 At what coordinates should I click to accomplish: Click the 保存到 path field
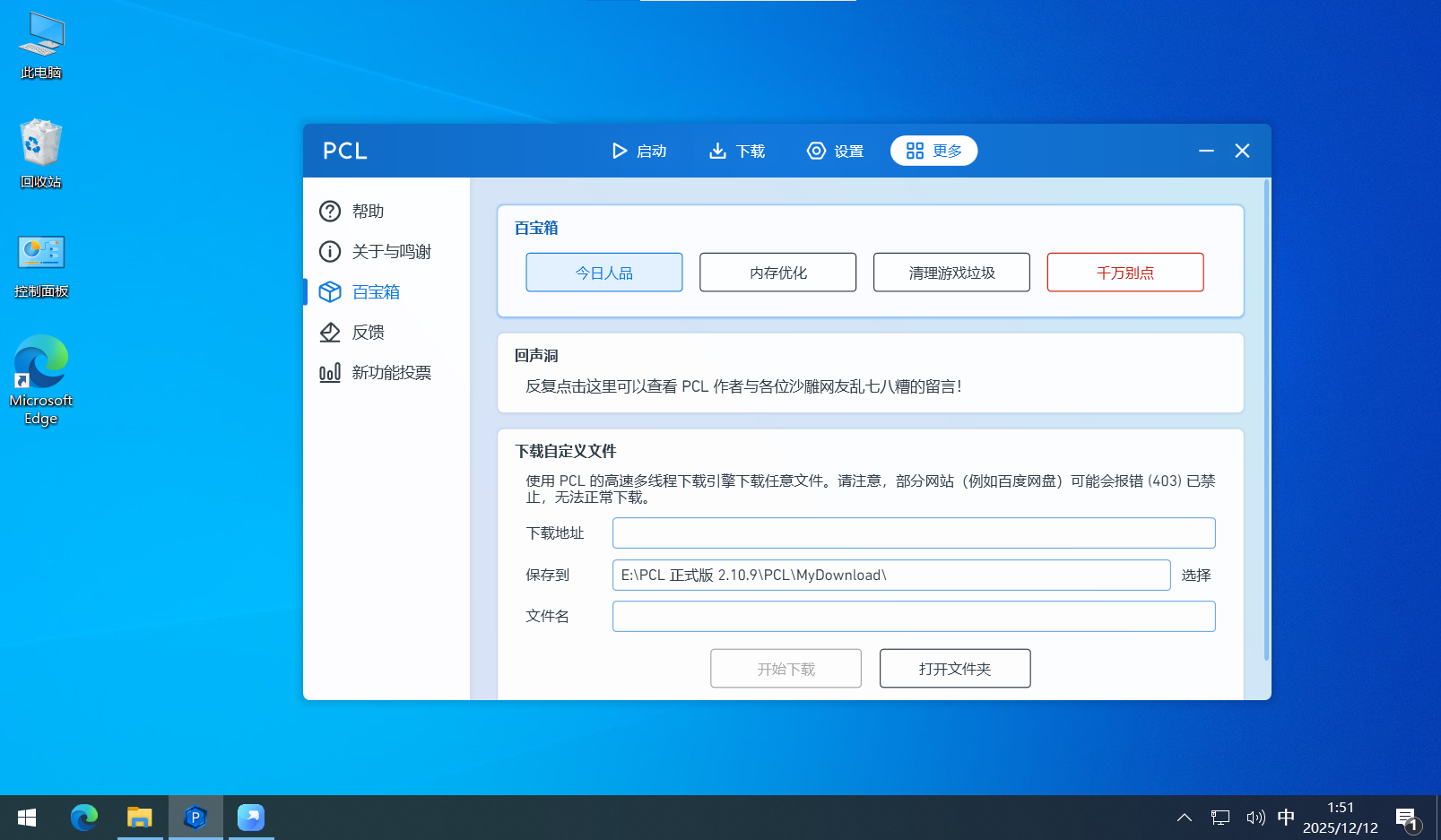click(890, 575)
